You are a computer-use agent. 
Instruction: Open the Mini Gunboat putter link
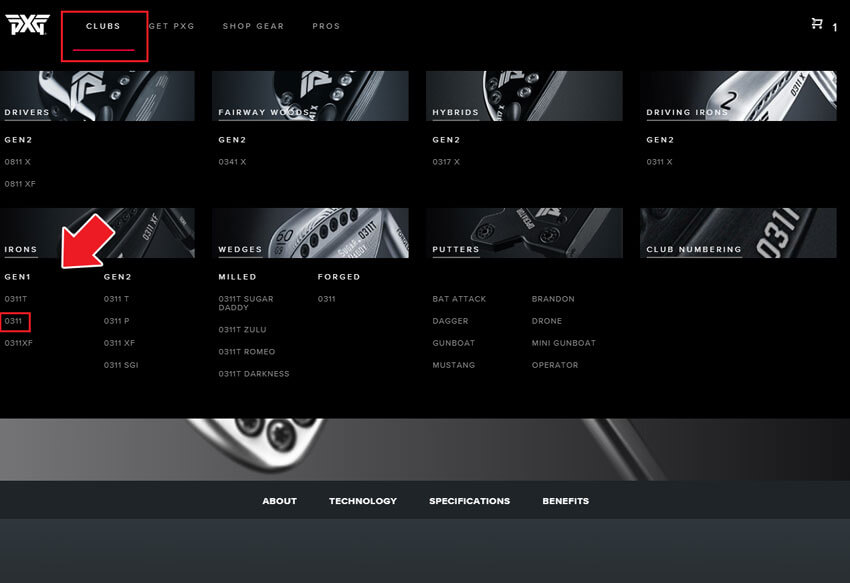[x=564, y=343]
